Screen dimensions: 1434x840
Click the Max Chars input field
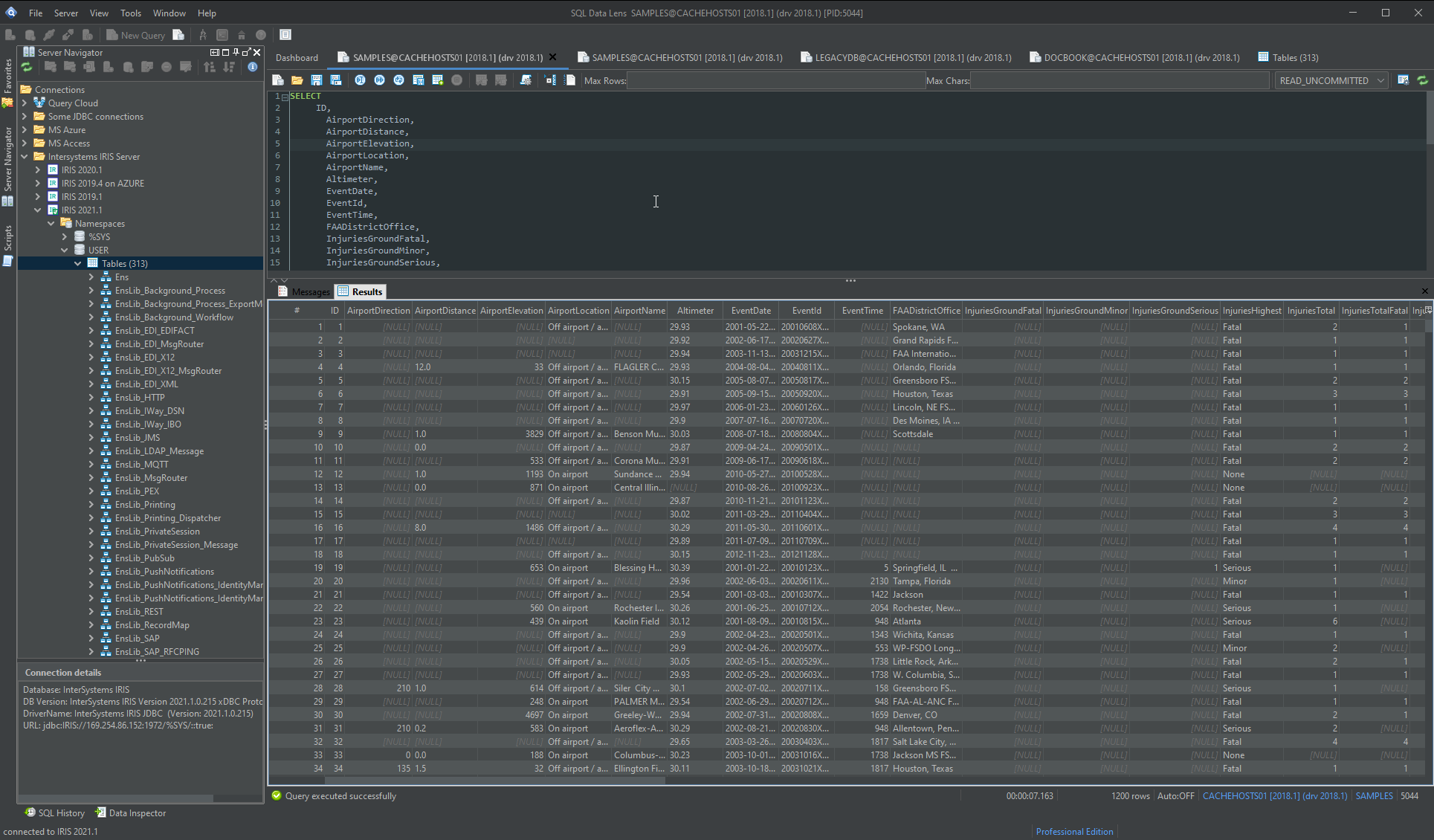pos(1120,80)
